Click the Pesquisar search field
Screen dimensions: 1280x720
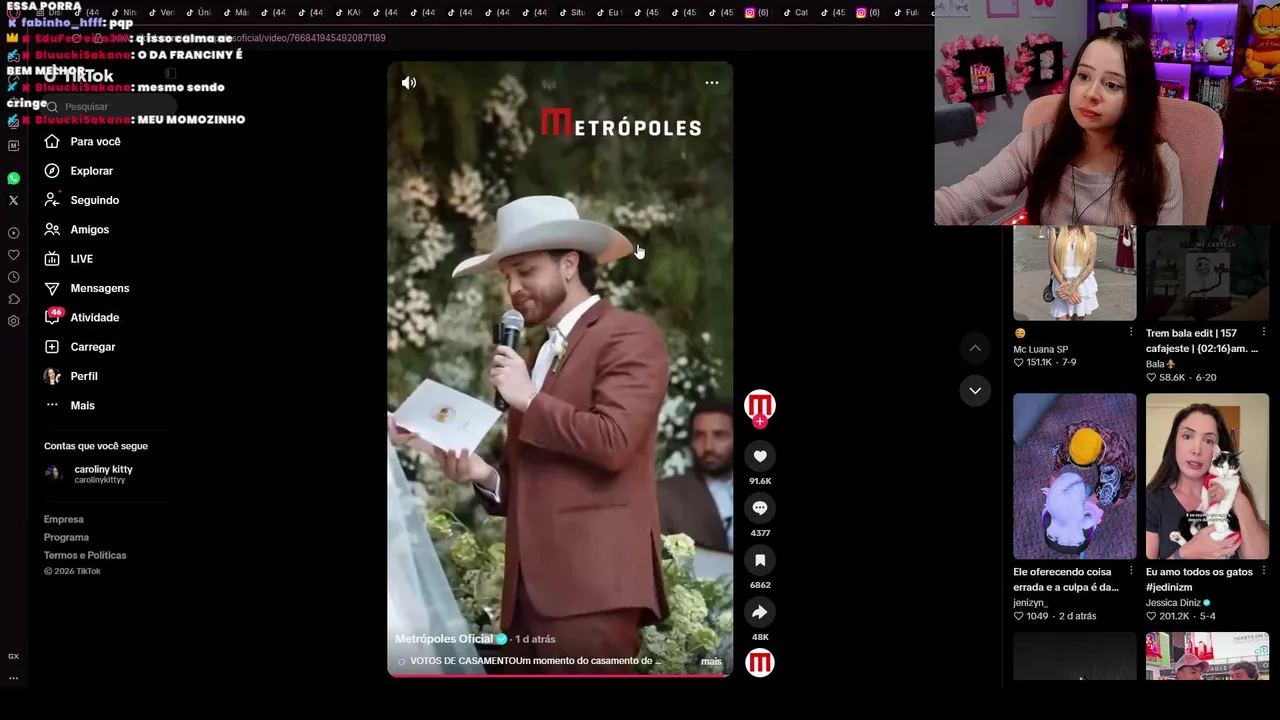(110, 106)
